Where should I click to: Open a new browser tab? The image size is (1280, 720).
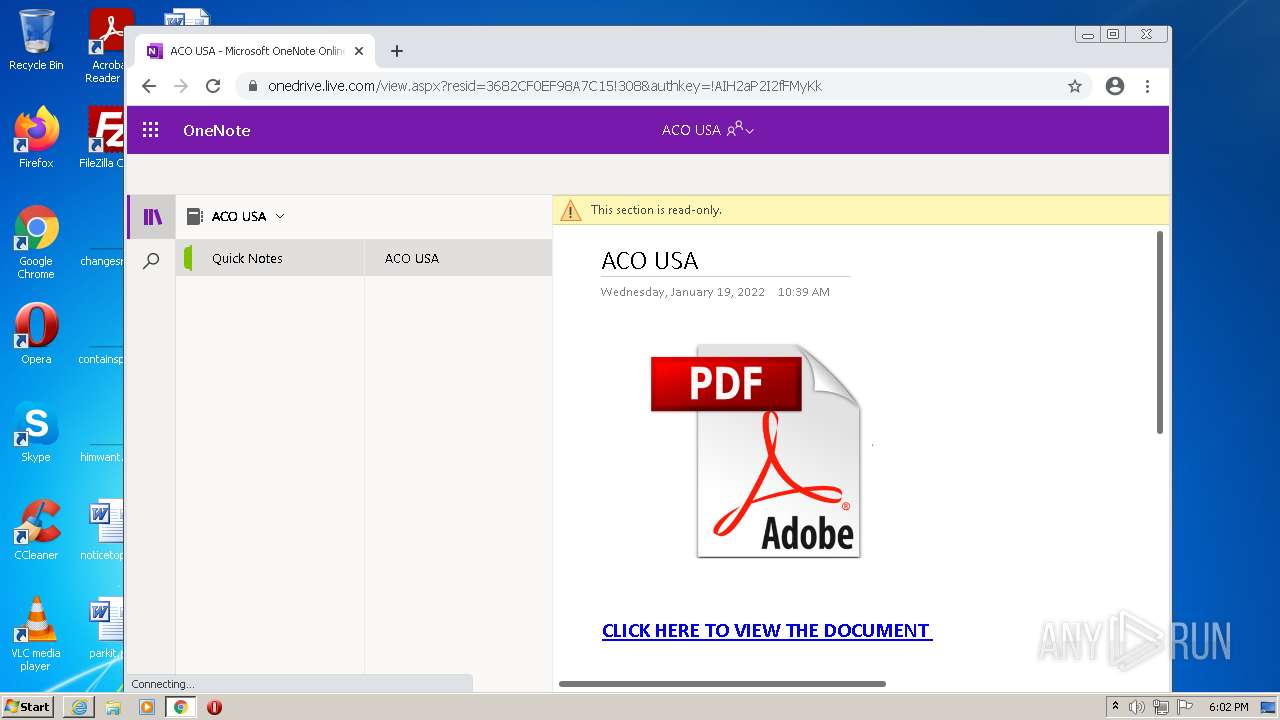397,51
